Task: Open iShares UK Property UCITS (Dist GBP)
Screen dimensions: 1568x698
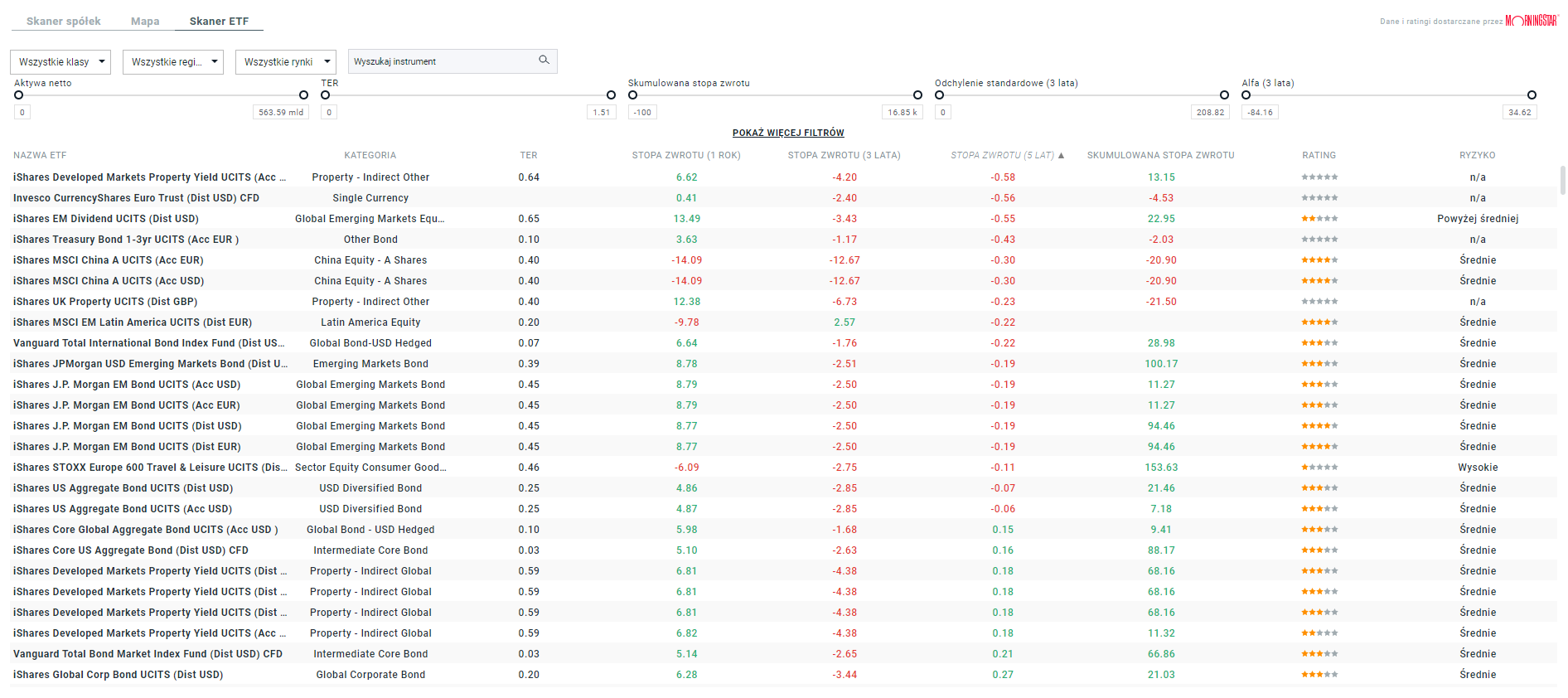Action: tap(105, 302)
